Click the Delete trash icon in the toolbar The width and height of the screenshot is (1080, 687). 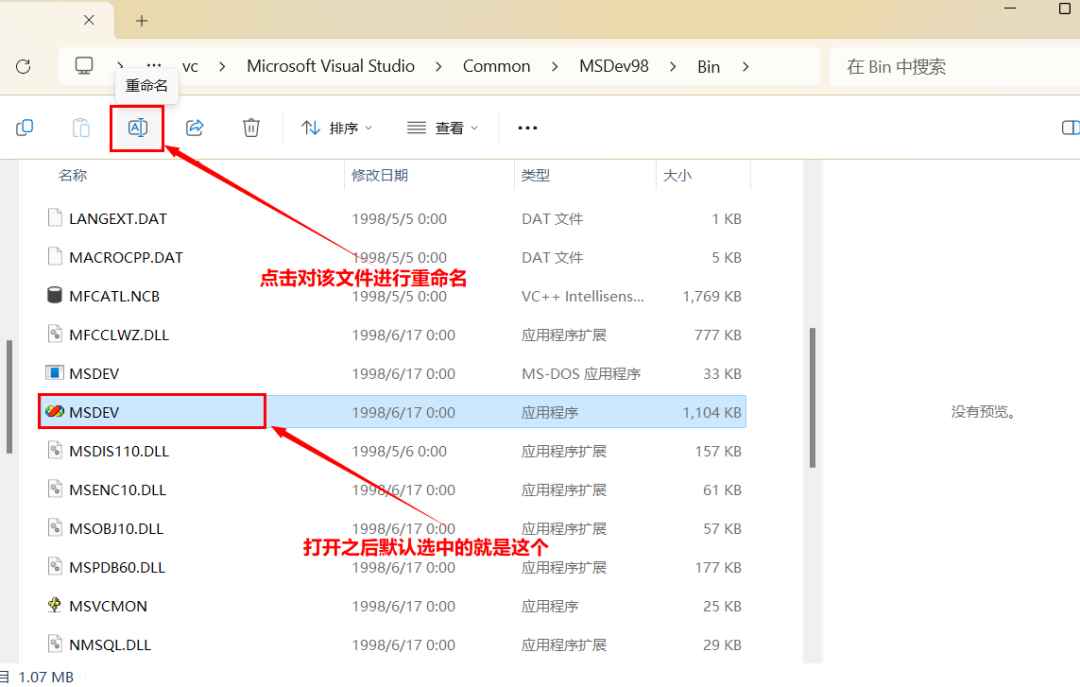click(x=251, y=127)
